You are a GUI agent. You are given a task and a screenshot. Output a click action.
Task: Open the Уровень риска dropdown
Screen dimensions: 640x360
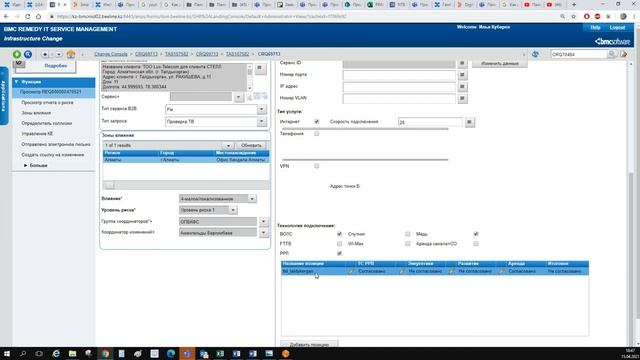click(233, 210)
